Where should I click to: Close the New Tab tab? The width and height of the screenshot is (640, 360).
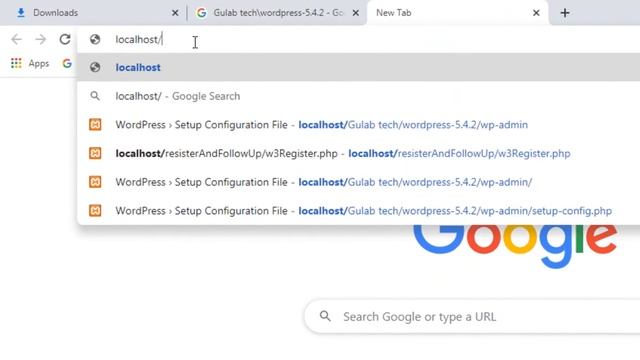536,13
